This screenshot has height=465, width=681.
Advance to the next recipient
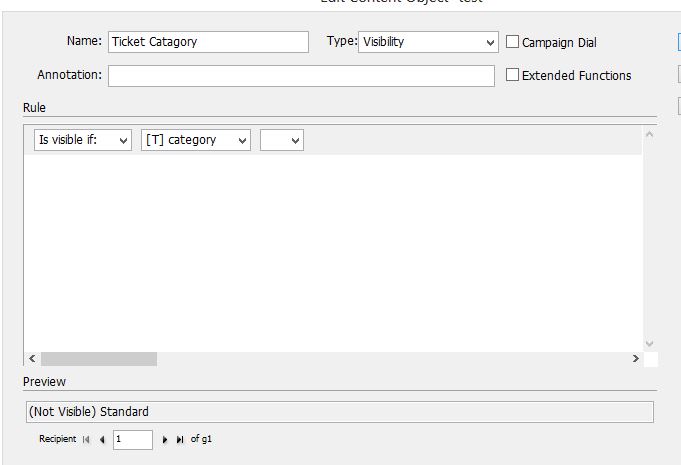point(165,440)
